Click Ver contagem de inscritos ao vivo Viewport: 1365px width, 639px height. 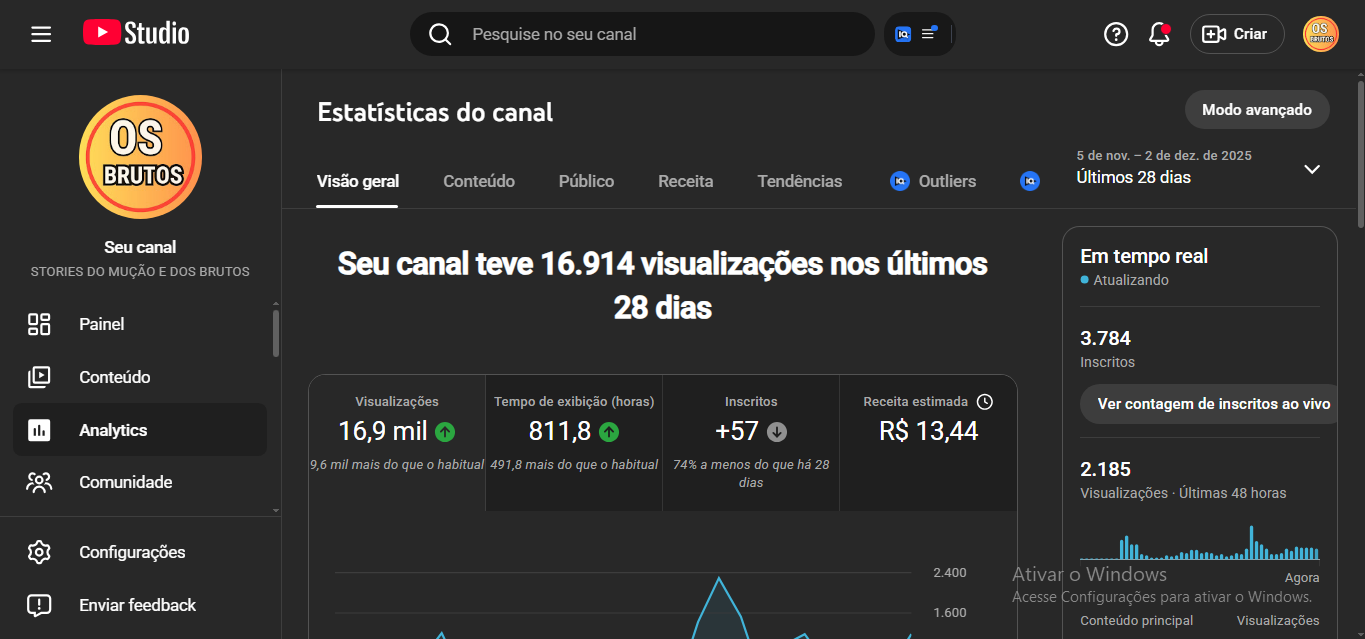click(x=1209, y=404)
